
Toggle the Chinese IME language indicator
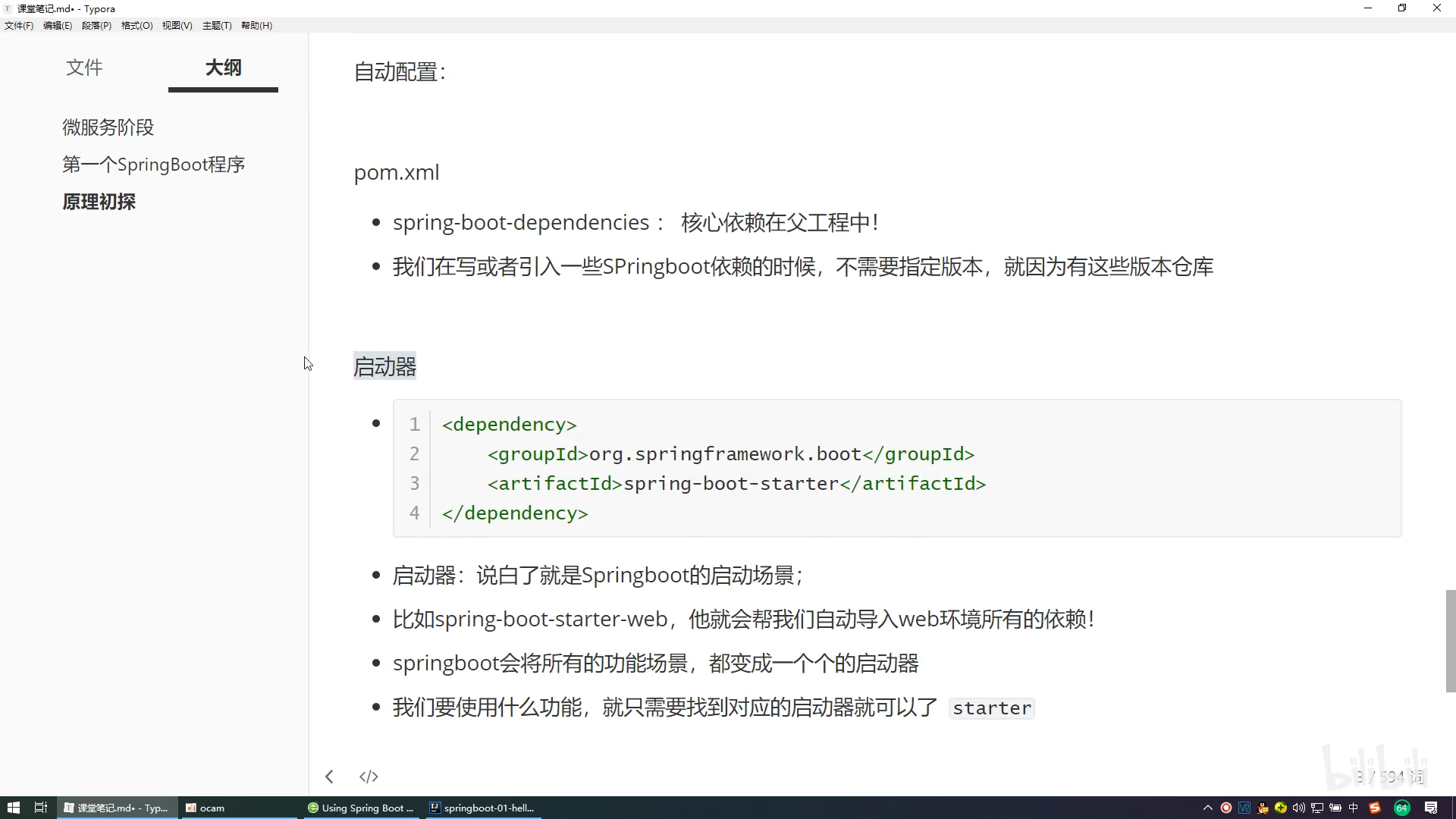click(1354, 808)
